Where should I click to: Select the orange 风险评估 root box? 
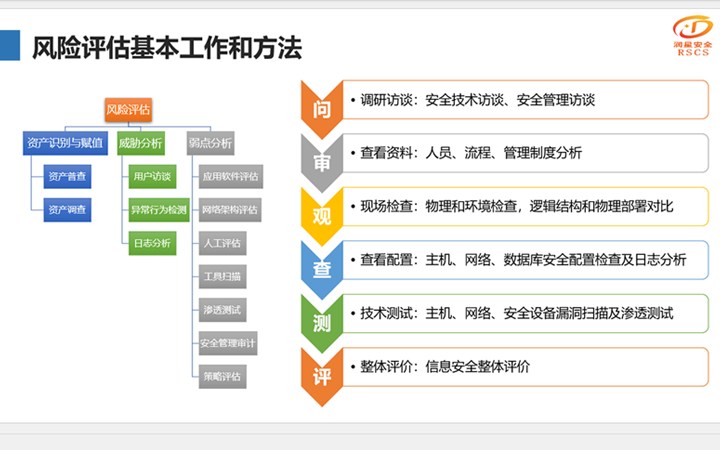(128, 110)
